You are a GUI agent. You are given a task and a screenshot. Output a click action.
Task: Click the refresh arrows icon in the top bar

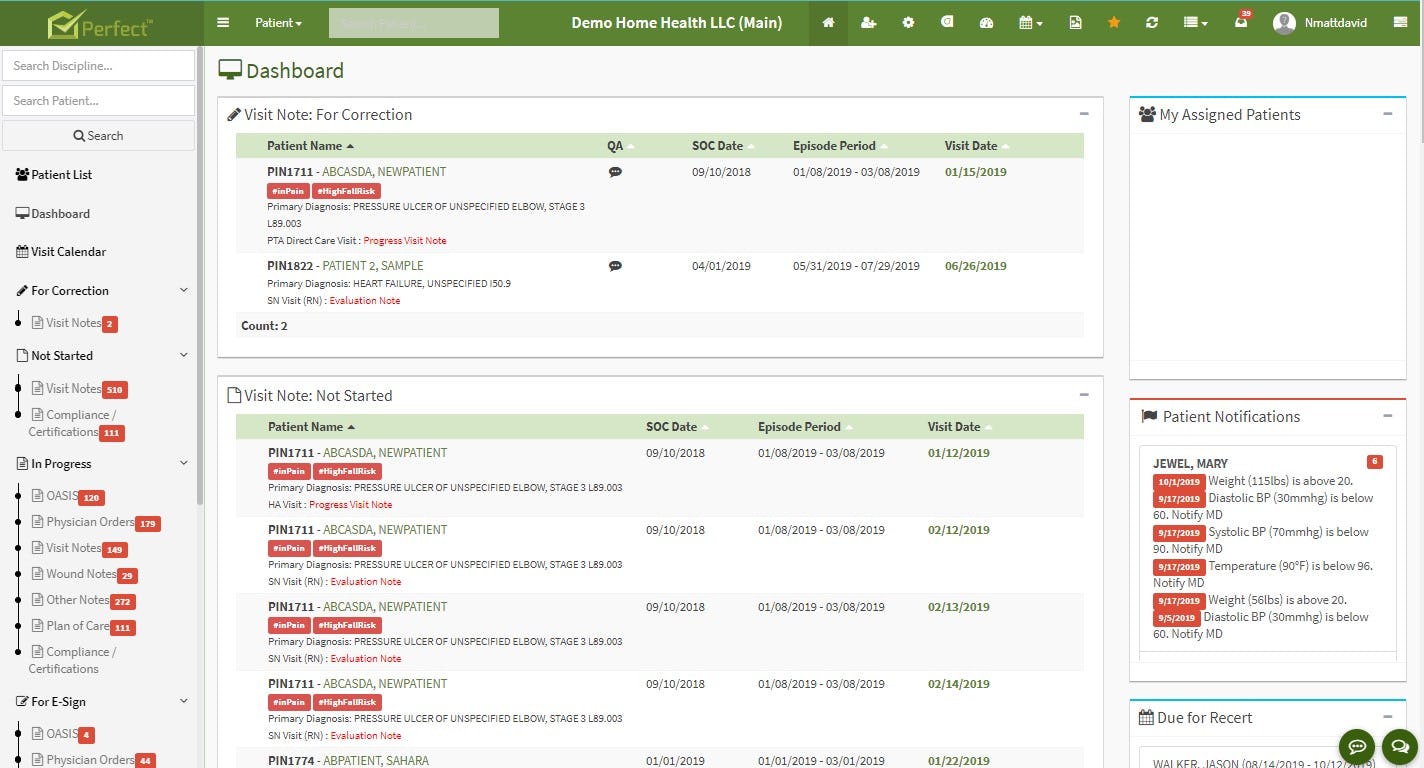[x=1152, y=22]
